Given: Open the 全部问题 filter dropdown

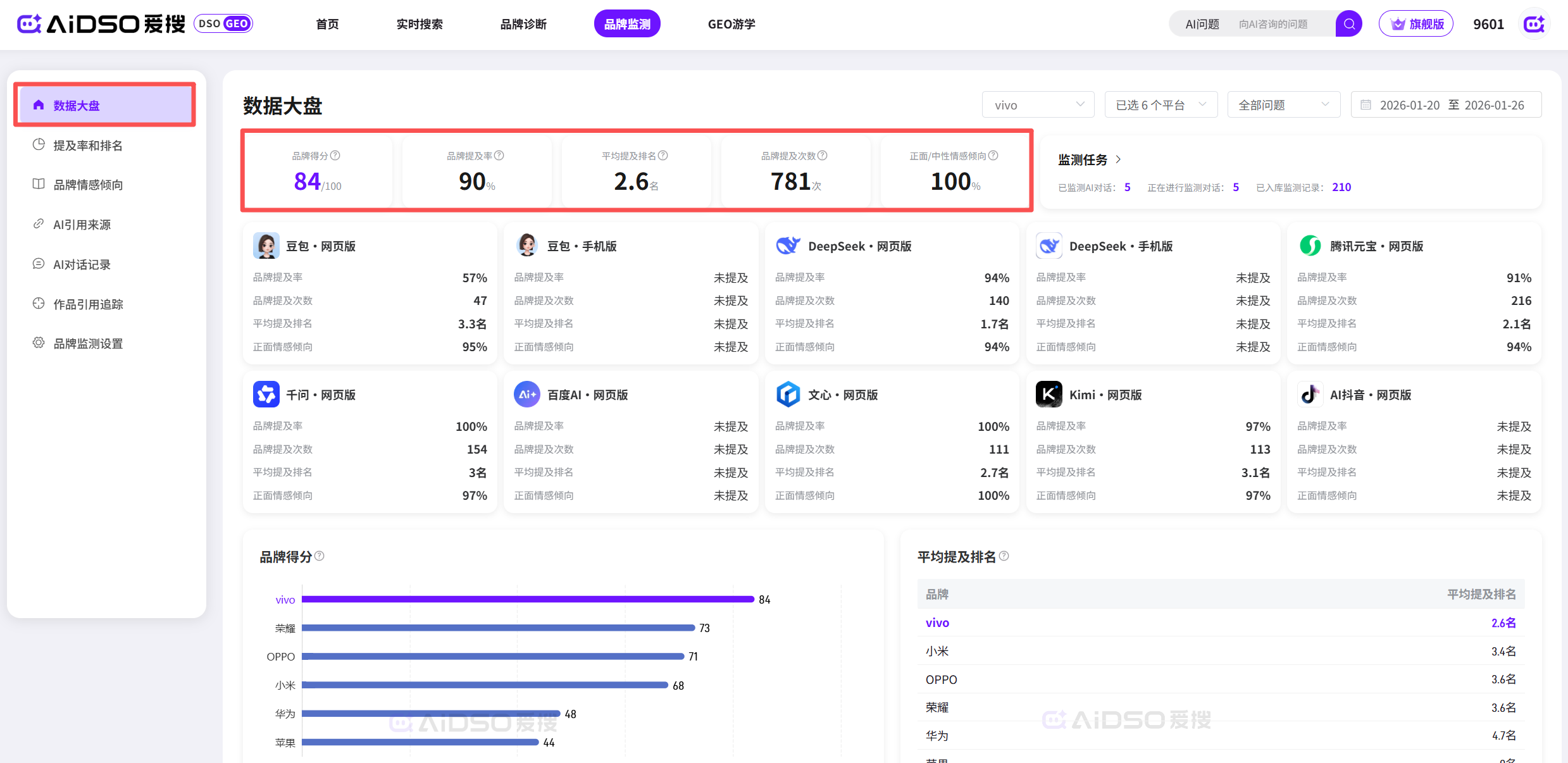Looking at the screenshot, I should click(1283, 105).
